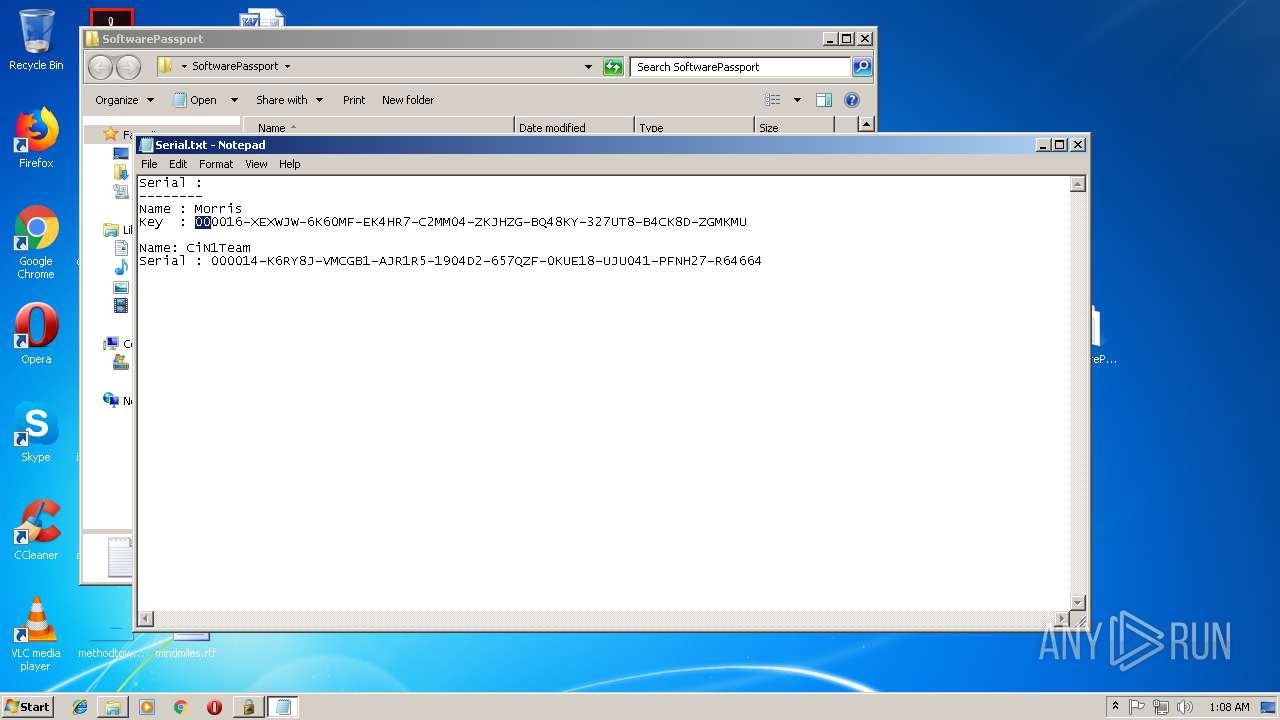Click the CiN1Team serial line in Notepad
The width and height of the screenshot is (1280, 720).
(x=450, y=261)
